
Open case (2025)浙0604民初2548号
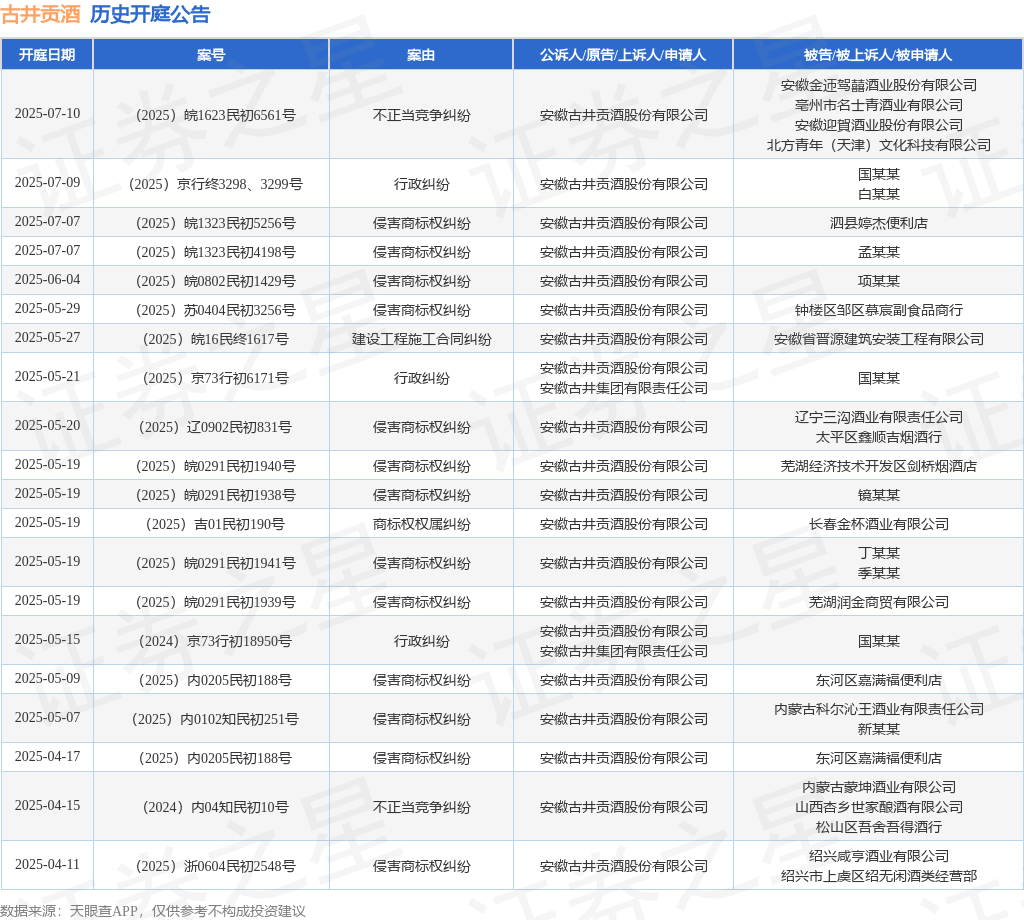(x=216, y=866)
